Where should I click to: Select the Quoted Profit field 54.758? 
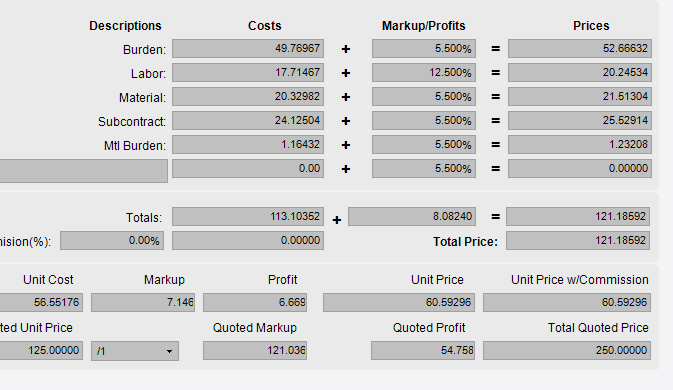pos(423,351)
